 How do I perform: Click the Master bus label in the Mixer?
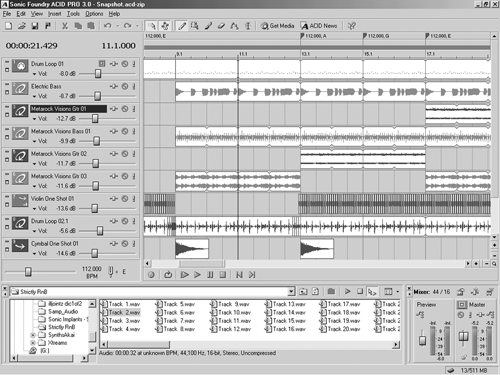(477, 304)
